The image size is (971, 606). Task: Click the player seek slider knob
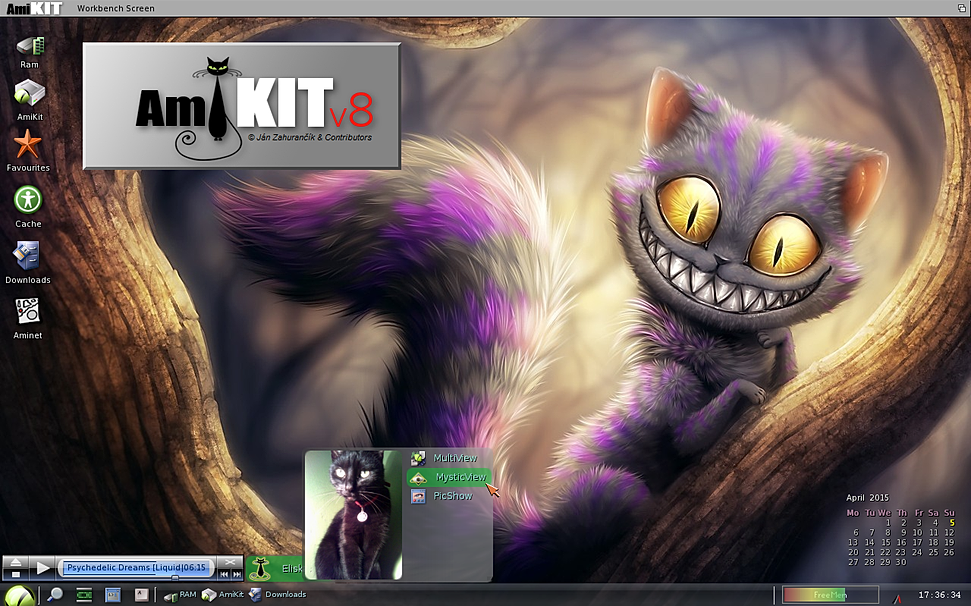(x=175, y=578)
